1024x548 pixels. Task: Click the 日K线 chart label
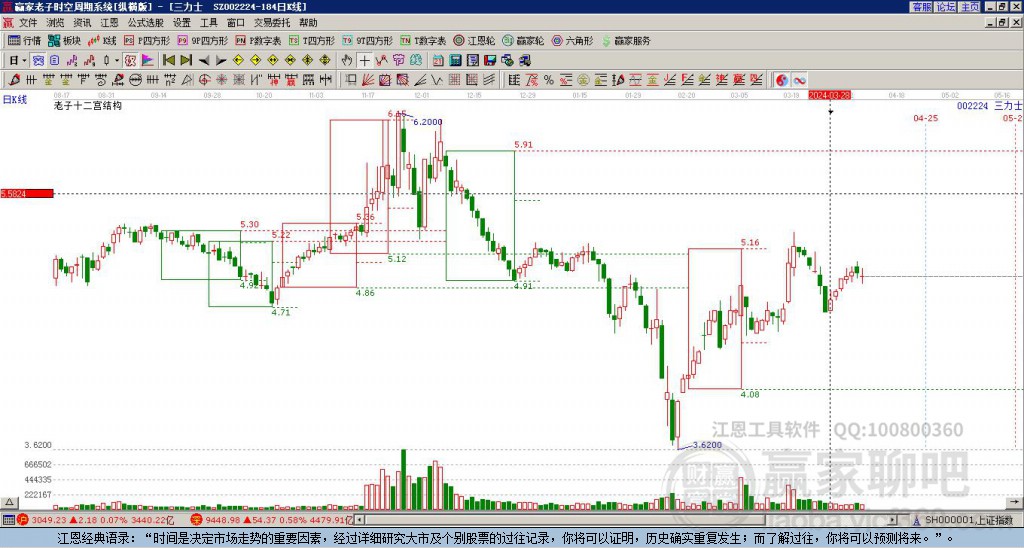click(x=15, y=99)
